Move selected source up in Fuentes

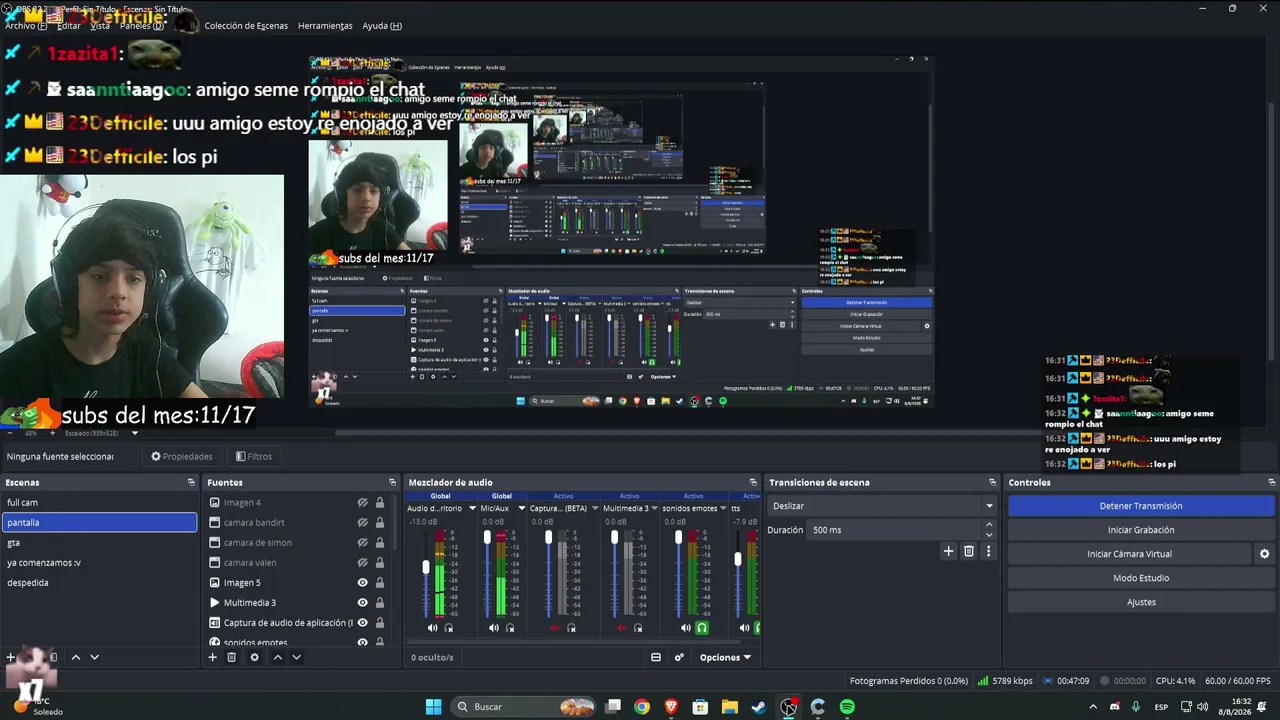click(278, 657)
